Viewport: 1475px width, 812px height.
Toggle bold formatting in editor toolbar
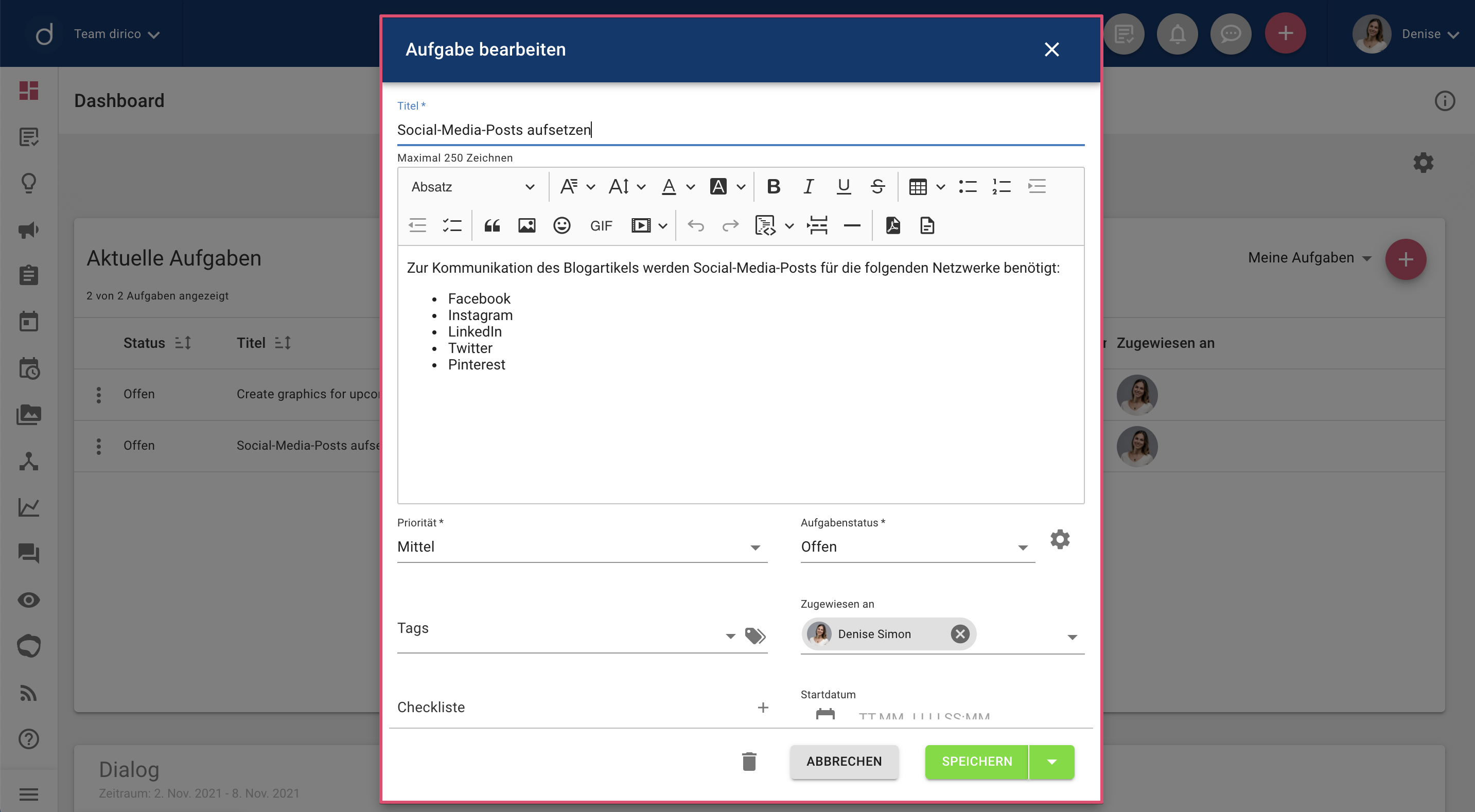tap(774, 187)
